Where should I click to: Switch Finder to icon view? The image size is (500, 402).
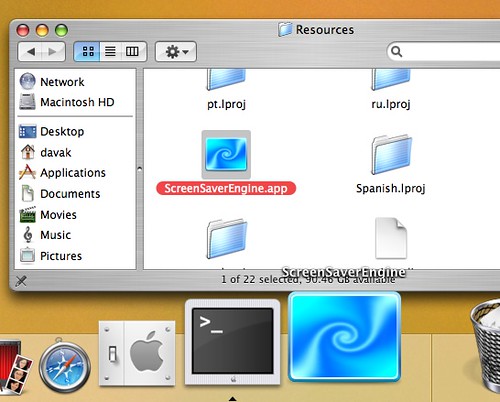pyautogui.click(x=87, y=51)
